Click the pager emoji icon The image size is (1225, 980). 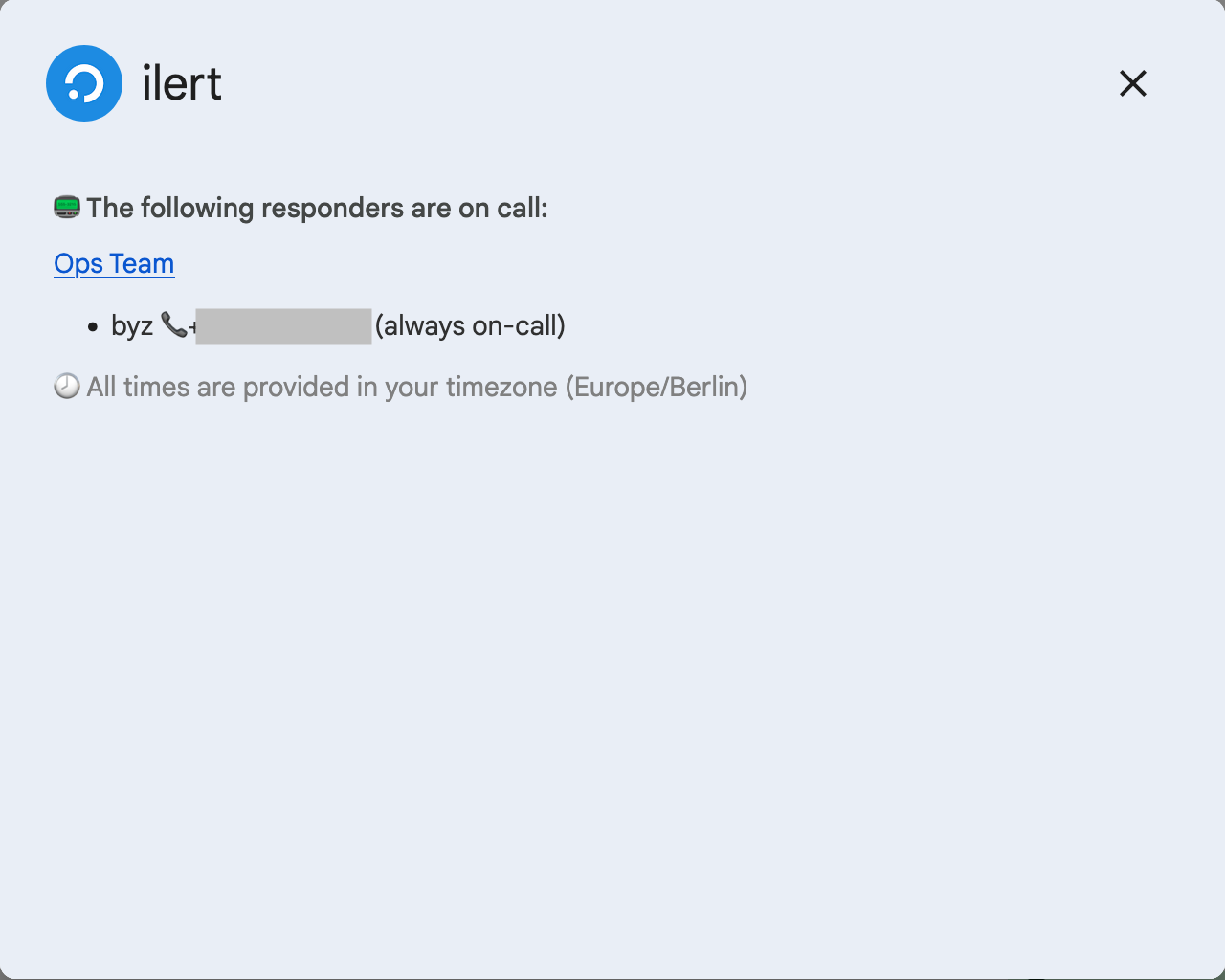click(67, 207)
